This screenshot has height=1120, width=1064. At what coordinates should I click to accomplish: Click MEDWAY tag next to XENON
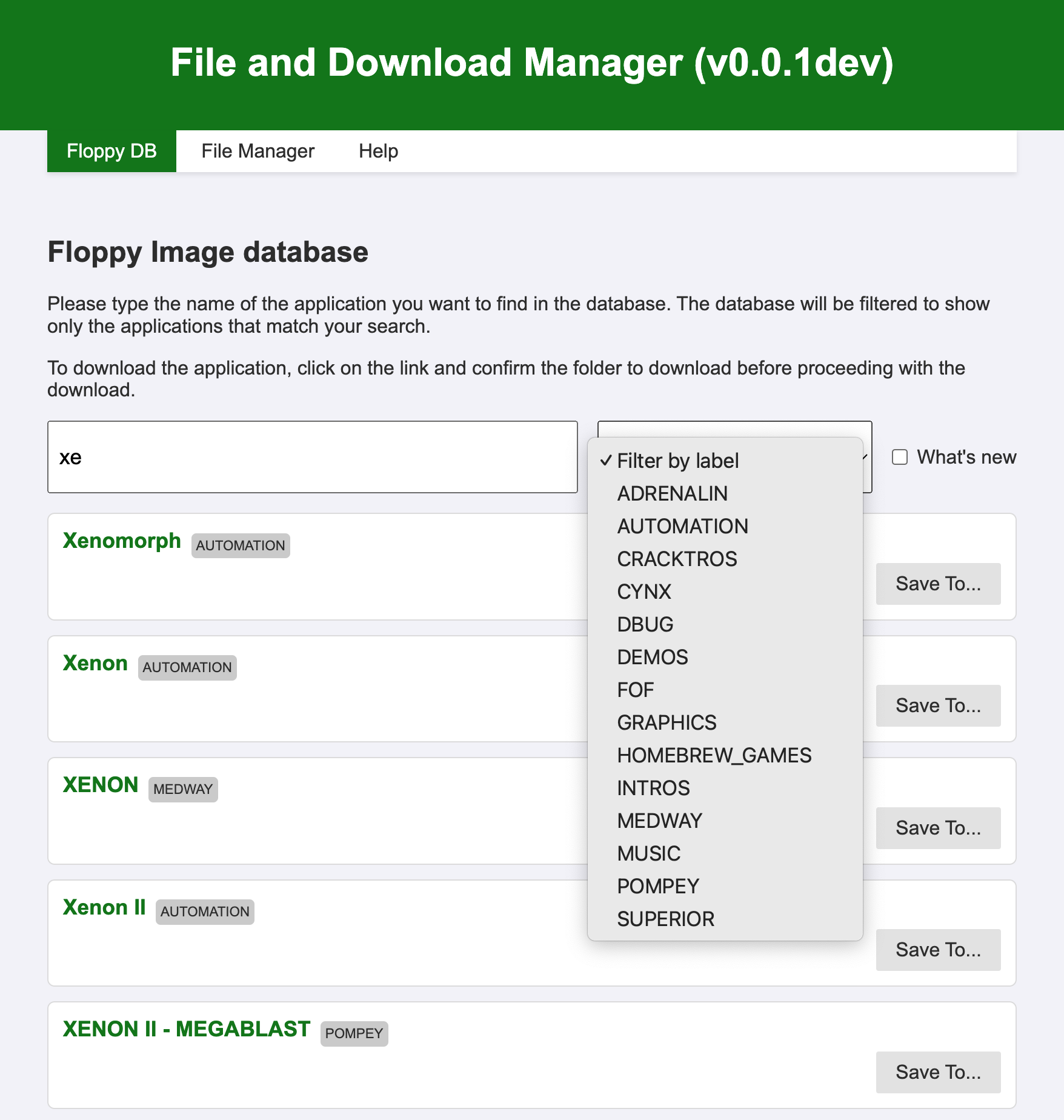click(x=183, y=790)
